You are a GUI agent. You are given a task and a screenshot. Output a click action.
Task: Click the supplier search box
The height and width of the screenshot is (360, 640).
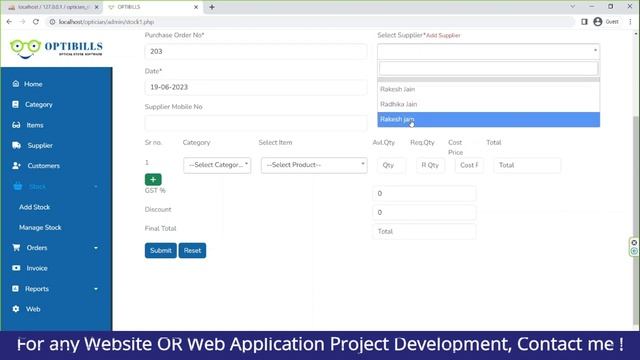pos(488,68)
